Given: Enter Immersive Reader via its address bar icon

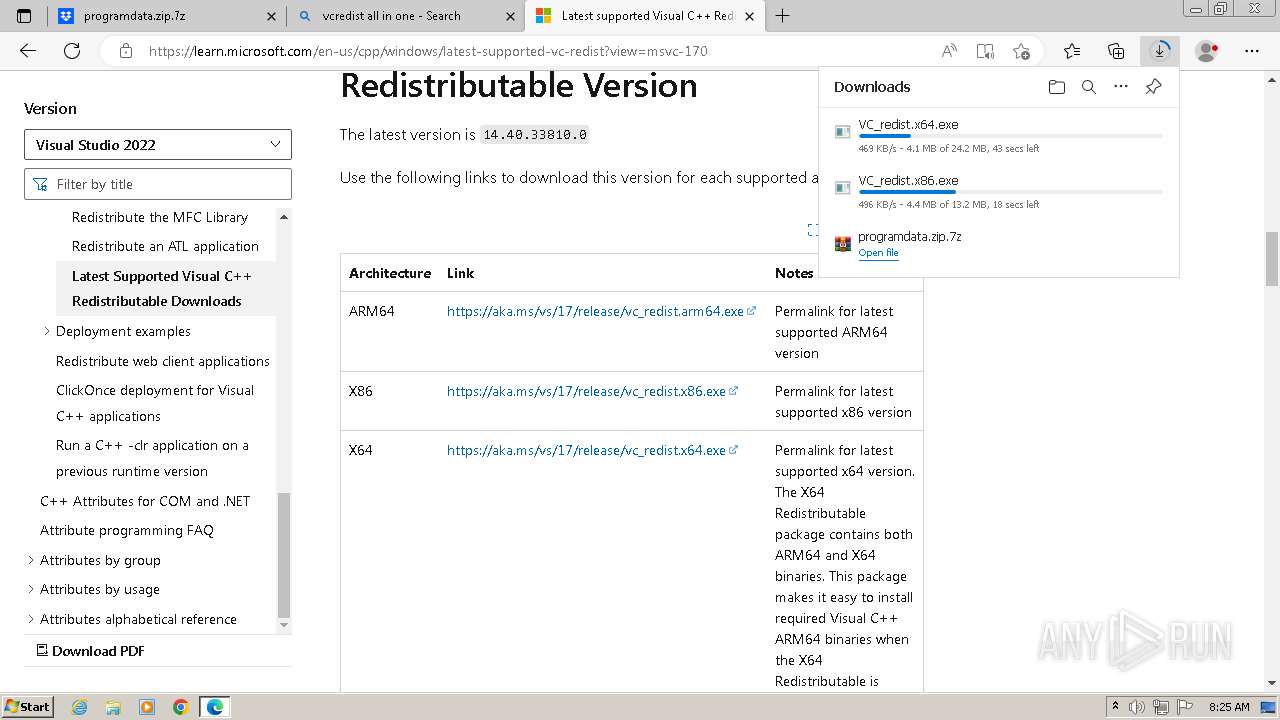Looking at the screenshot, I should click(x=985, y=51).
